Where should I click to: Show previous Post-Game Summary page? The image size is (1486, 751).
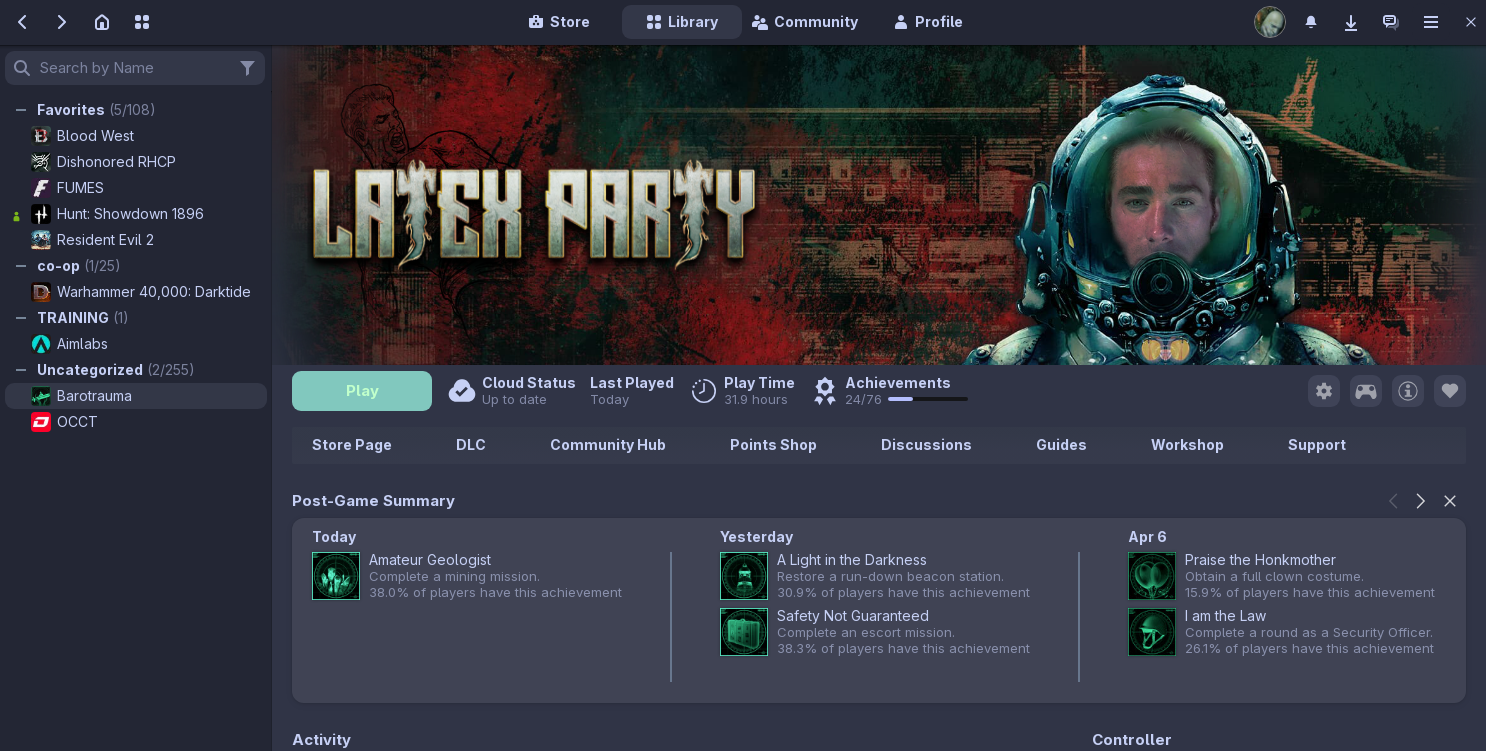[1393, 501]
